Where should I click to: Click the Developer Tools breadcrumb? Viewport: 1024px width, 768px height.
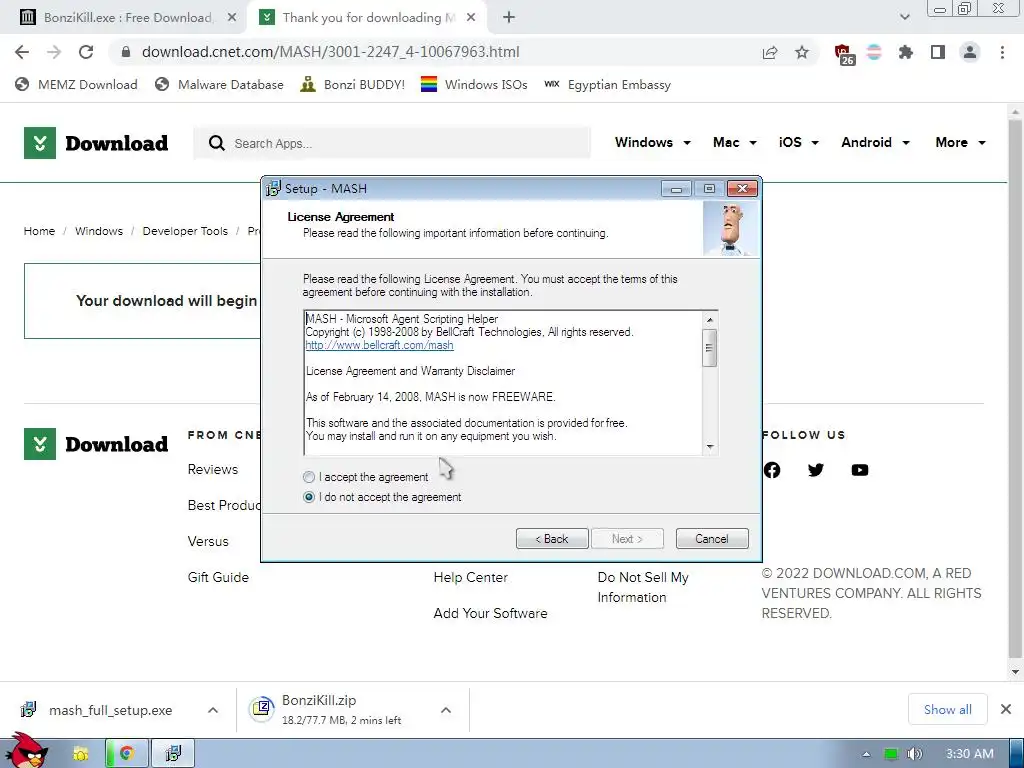tap(185, 231)
